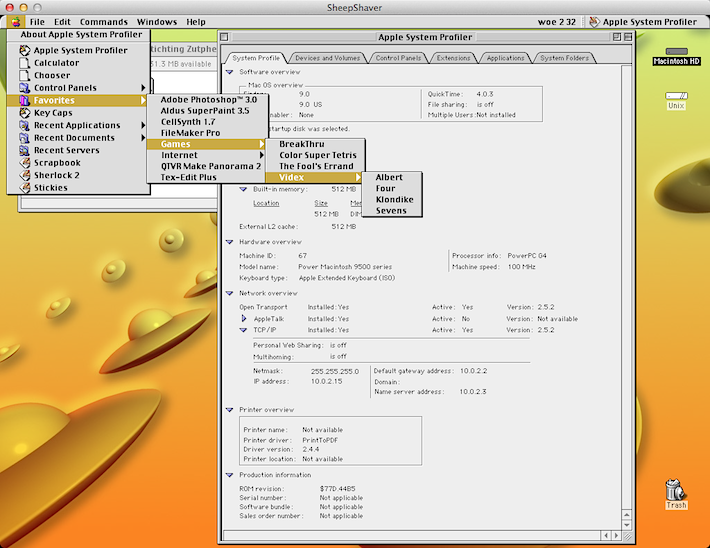Screen dimensions: 710x548
Task: Open the Windows menu
Action: [x=157, y=22]
